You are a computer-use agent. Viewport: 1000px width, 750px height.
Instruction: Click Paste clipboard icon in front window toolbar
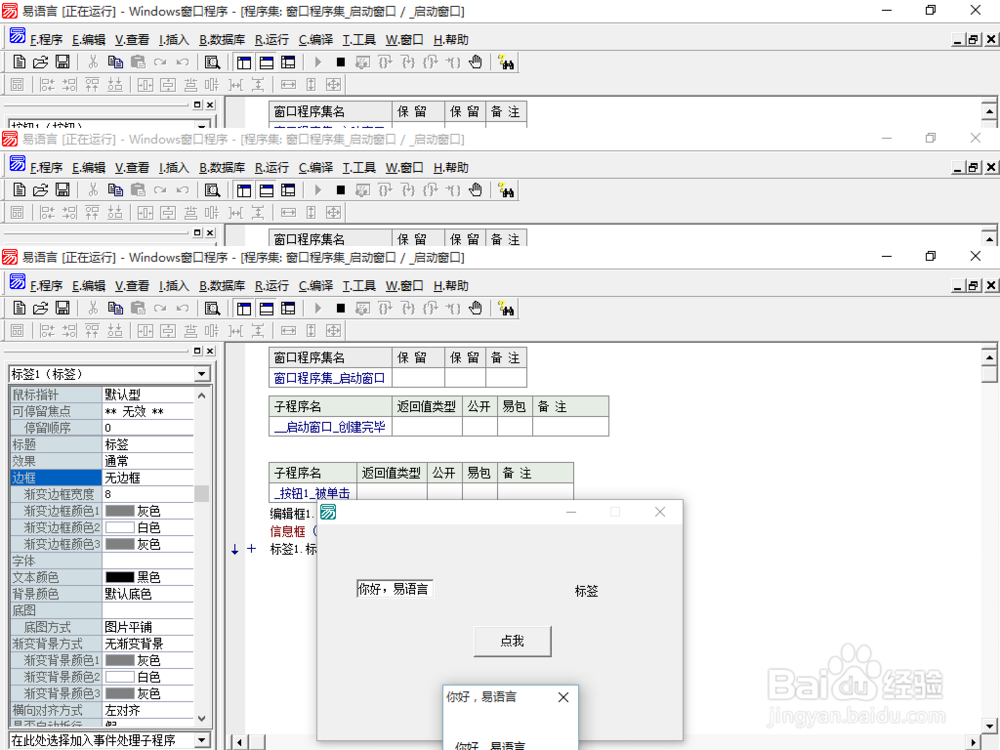tap(138, 309)
